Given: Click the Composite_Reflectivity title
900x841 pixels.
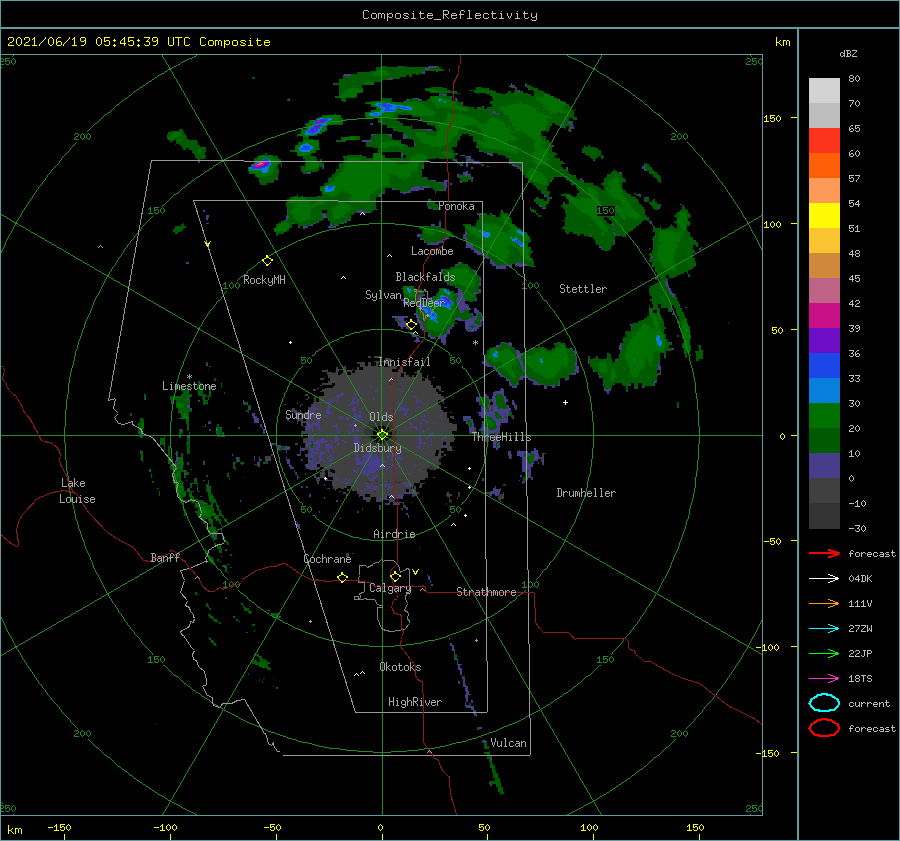Looking at the screenshot, I should pos(450,15).
